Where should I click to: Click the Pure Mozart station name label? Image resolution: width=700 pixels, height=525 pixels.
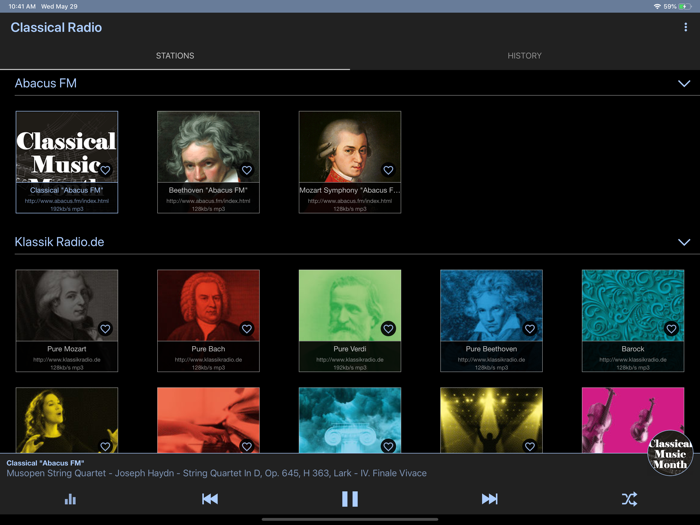67,349
